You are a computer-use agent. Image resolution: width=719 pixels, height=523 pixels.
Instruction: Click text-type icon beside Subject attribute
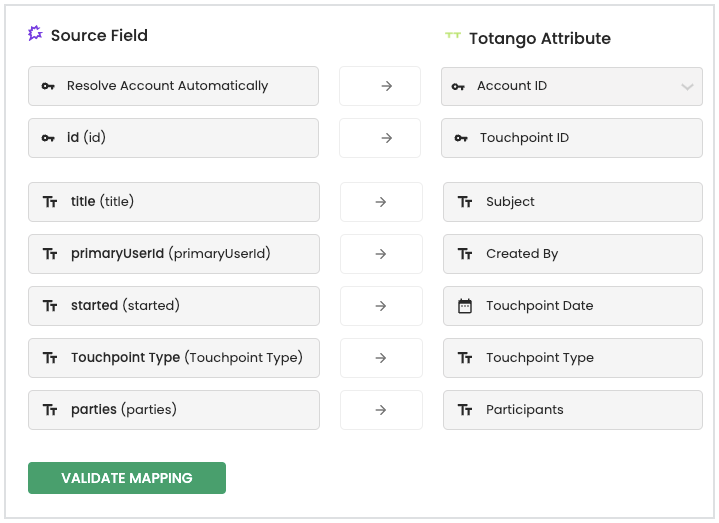[465, 202]
